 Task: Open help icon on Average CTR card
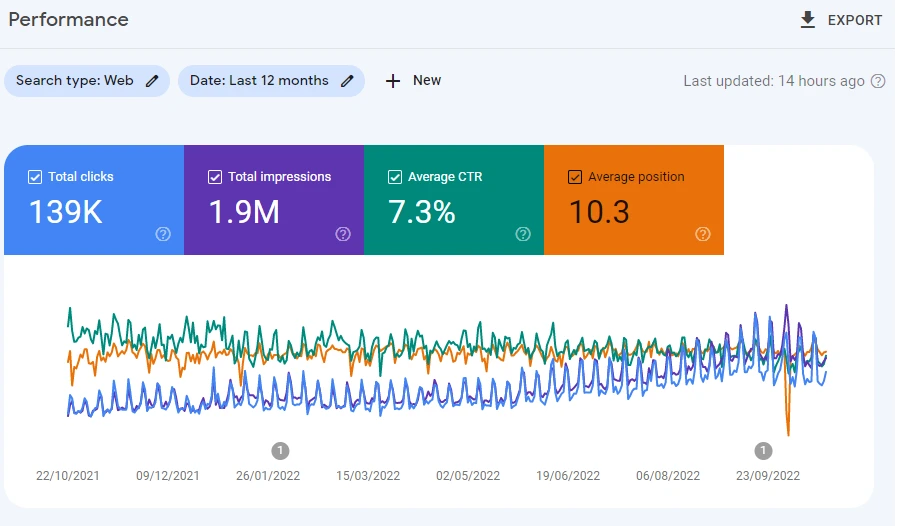pyautogui.click(x=523, y=234)
